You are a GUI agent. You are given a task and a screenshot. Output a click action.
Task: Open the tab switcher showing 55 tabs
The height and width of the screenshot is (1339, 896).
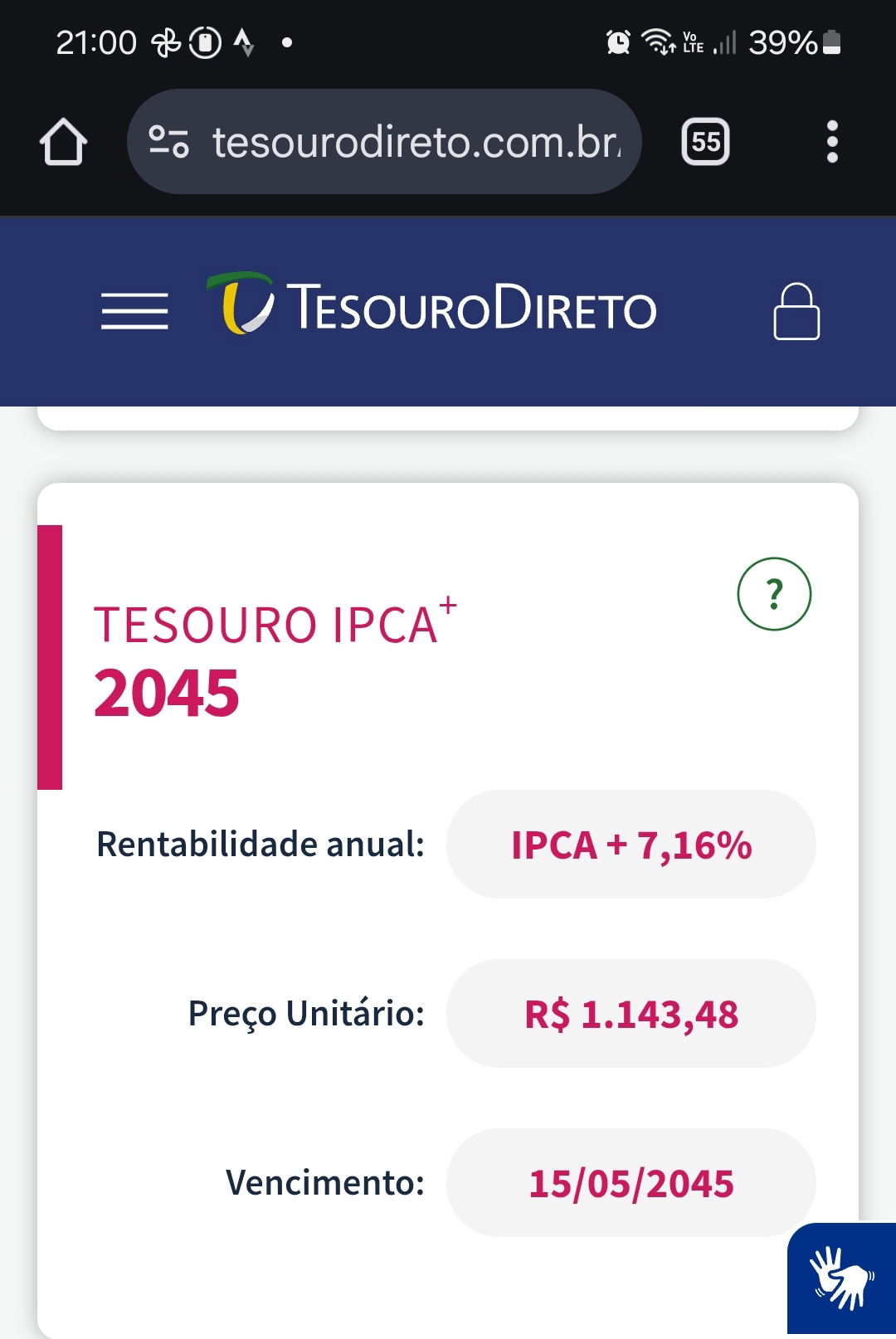(x=705, y=142)
